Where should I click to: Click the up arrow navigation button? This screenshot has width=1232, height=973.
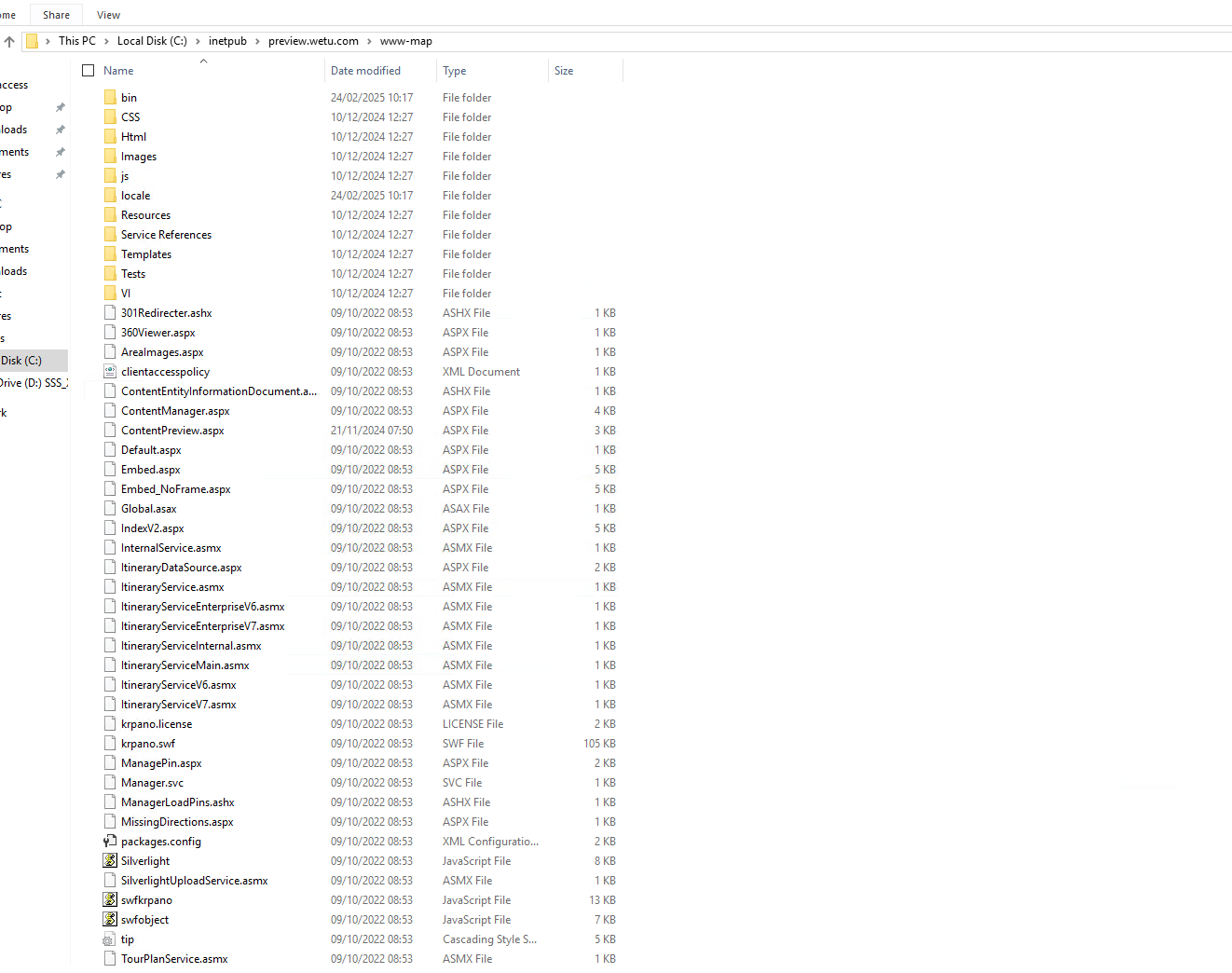9,41
